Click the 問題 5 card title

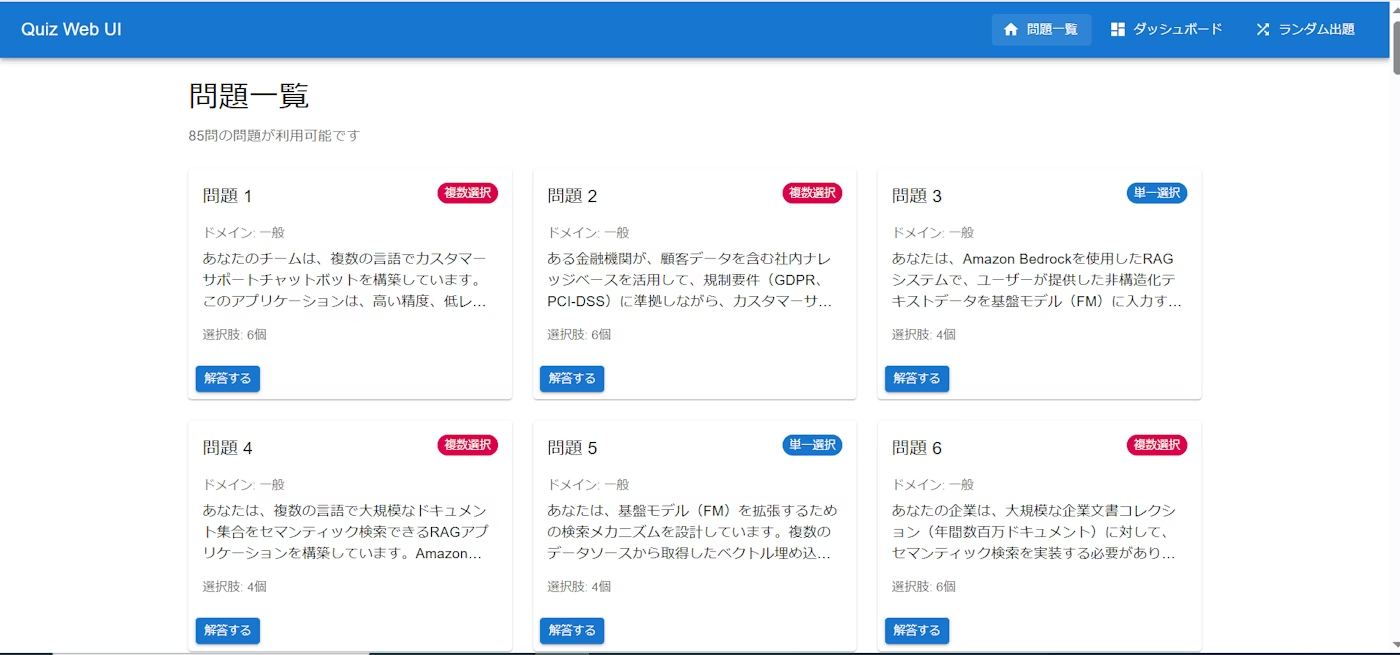coord(572,448)
